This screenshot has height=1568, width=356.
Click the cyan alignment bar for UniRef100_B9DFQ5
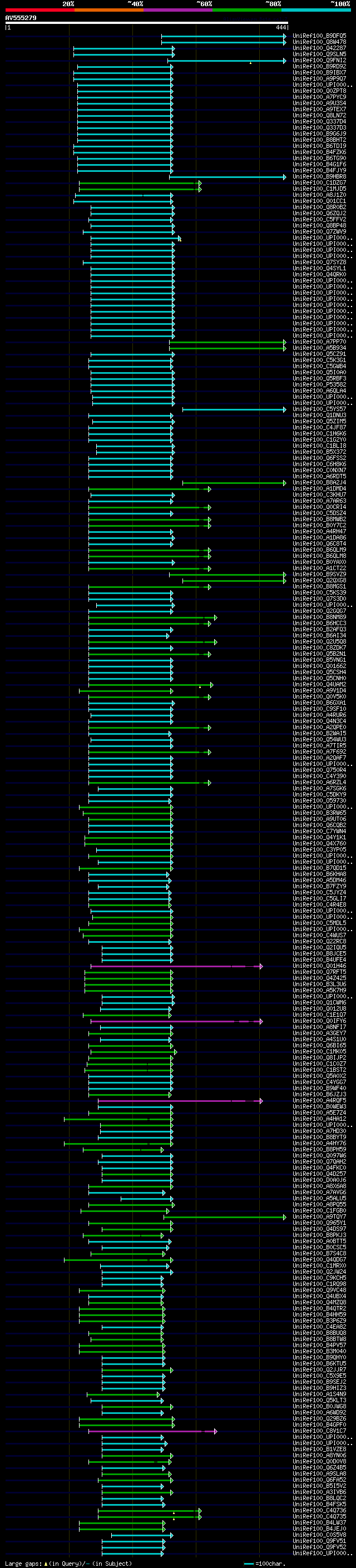click(224, 36)
